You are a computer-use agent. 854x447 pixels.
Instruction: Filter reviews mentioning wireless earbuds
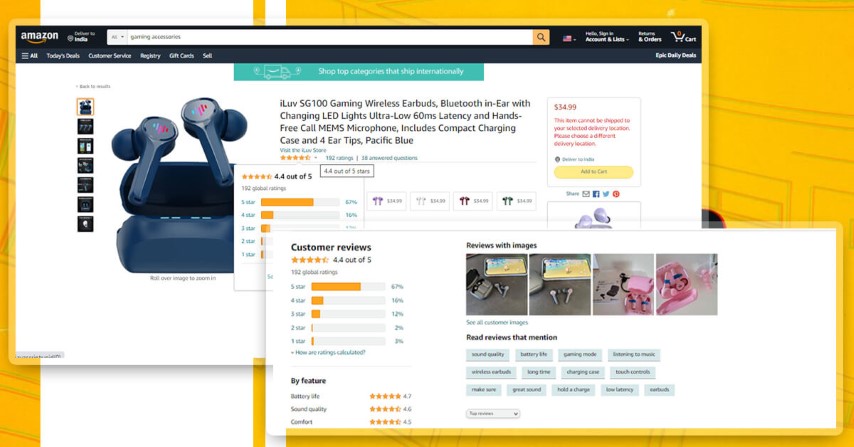pyautogui.click(x=491, y=372)
